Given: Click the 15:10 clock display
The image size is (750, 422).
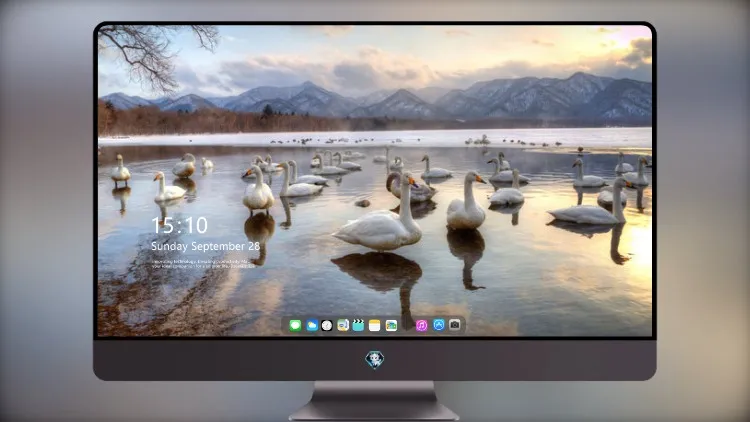Looking at the screenshot, I should coord(179,225).
